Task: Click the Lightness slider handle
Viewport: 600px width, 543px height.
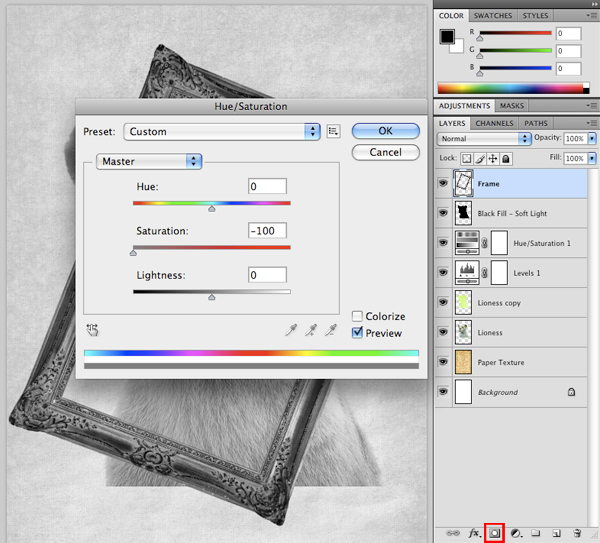Action: (x=212, y=297)
